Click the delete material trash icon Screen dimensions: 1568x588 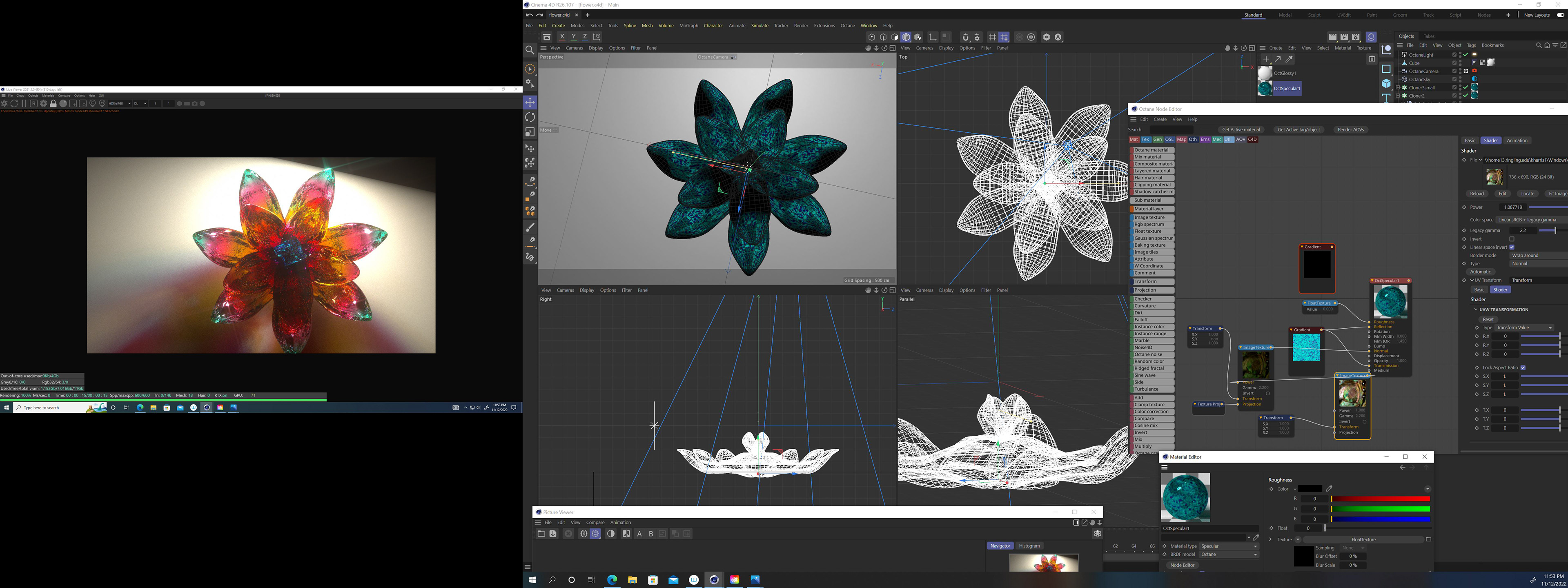(x=1372, y=59)
